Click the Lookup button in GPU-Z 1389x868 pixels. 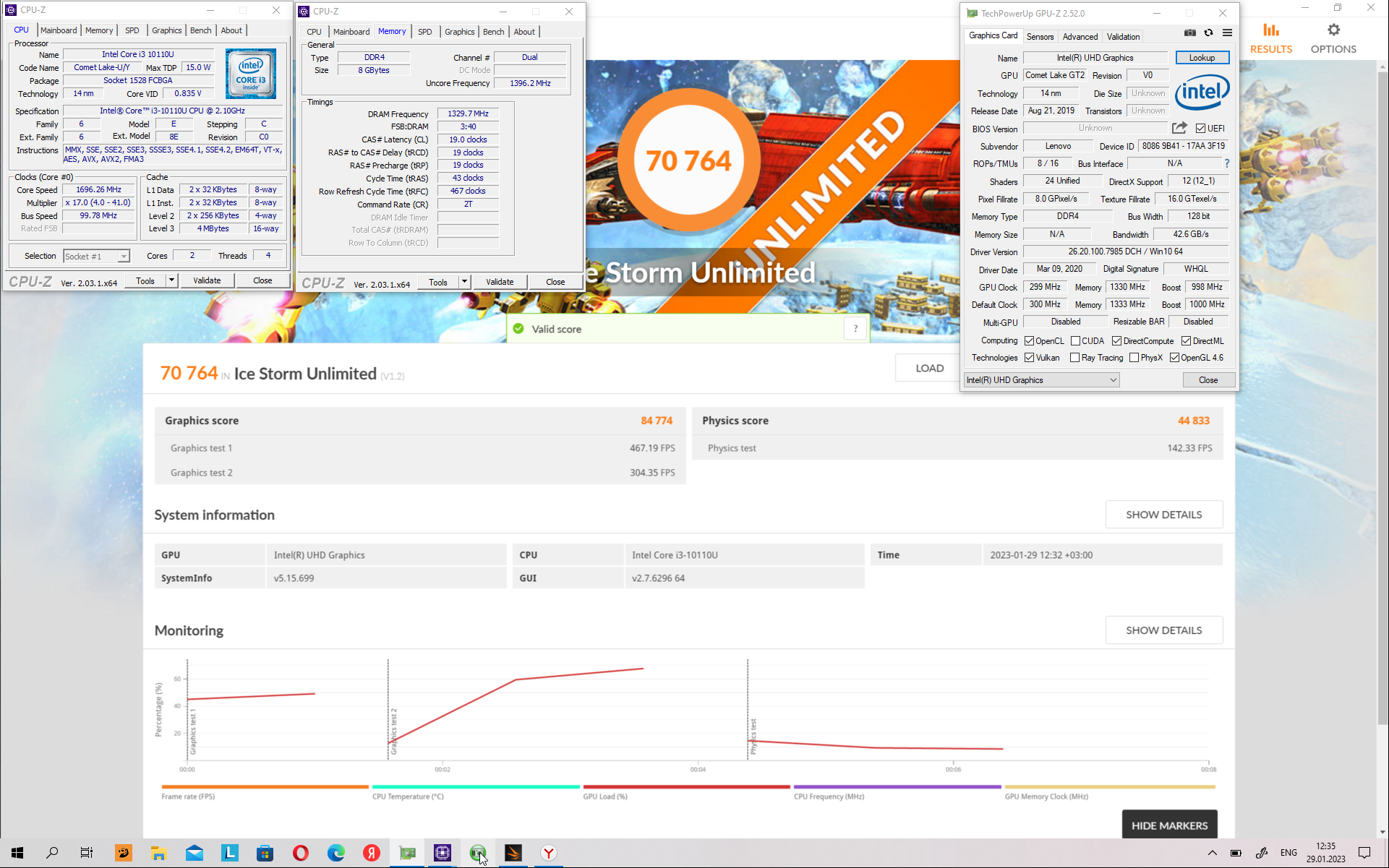click(x=1202, y=58)
